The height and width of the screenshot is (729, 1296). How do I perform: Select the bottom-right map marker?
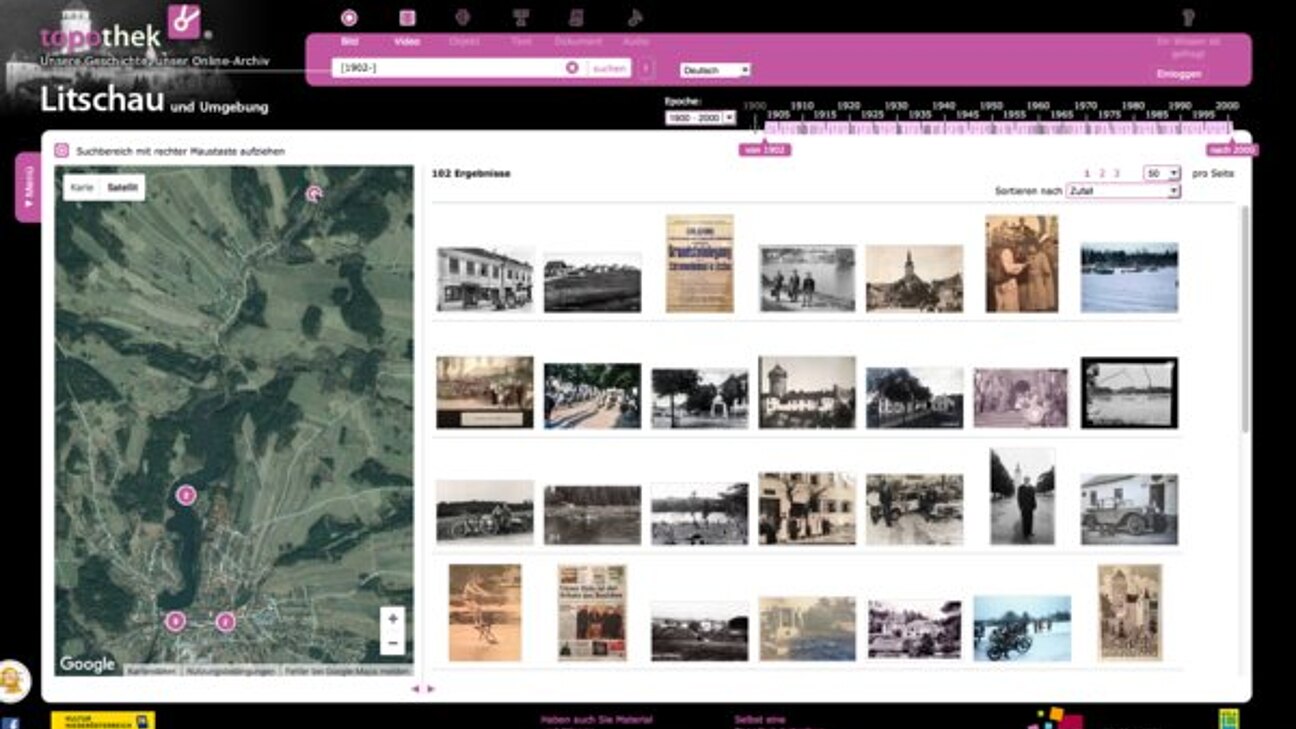(225, 621)
